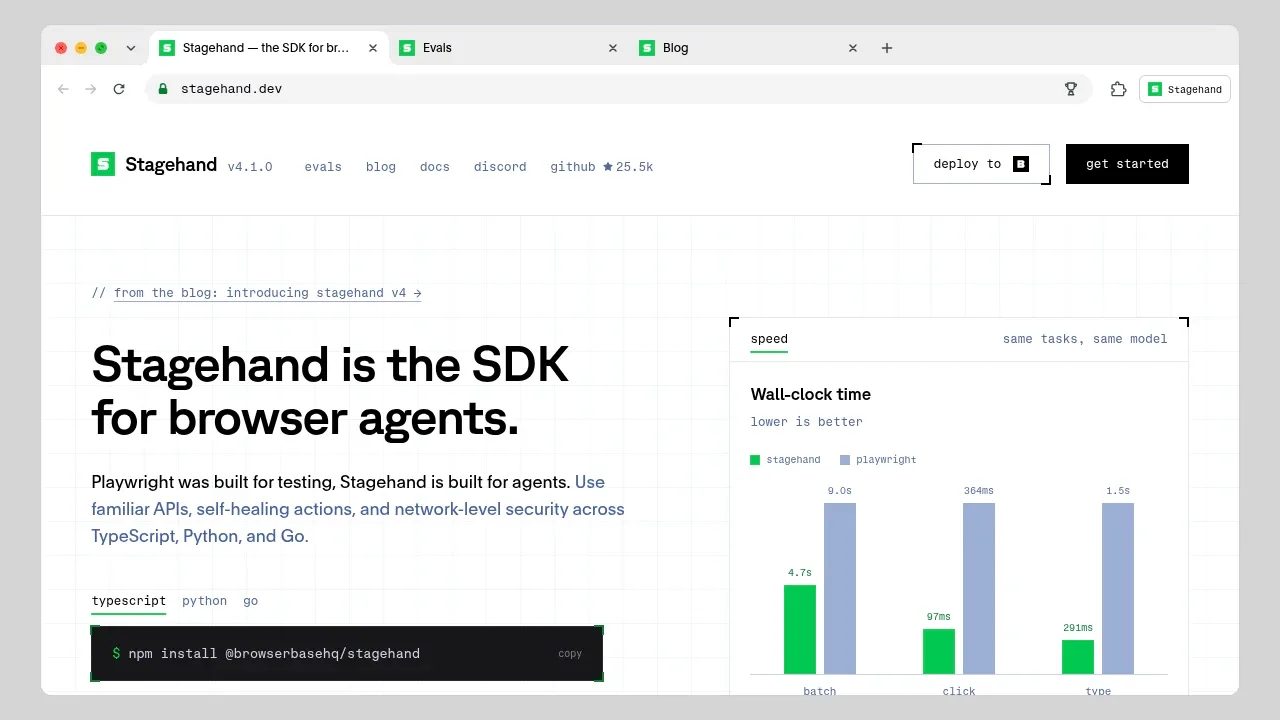The image size is (1280, 720).
Task: Click the get started button
Action: (x=1127, y=164)
